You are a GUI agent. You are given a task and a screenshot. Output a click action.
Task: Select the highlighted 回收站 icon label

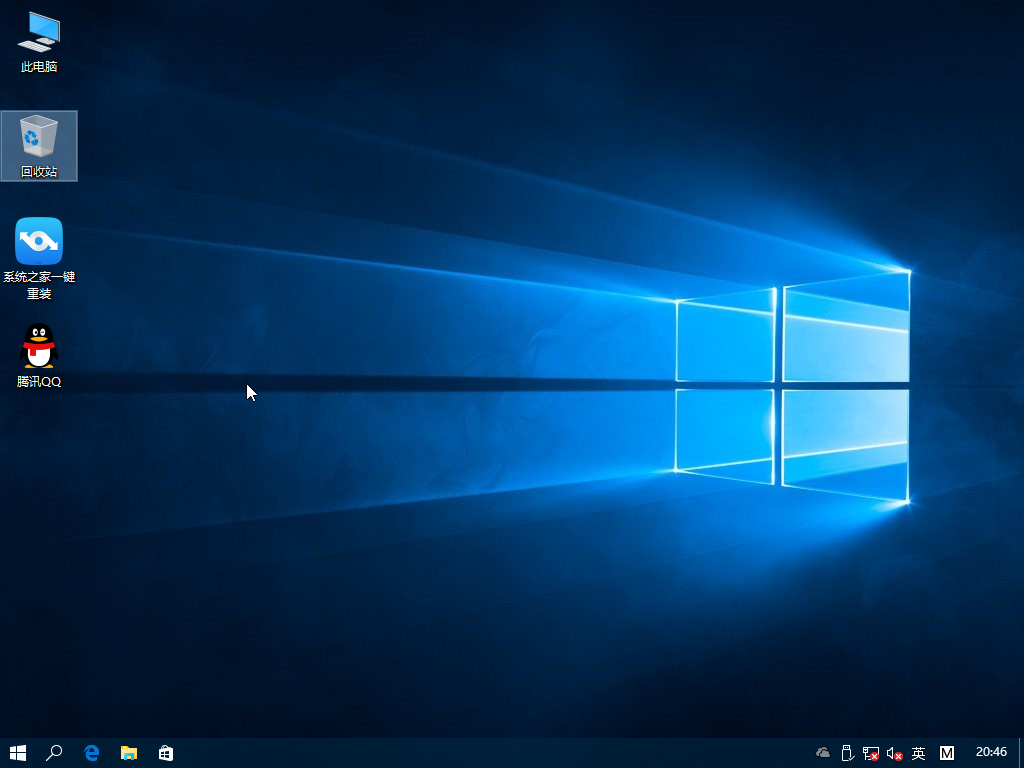[39, 170]
